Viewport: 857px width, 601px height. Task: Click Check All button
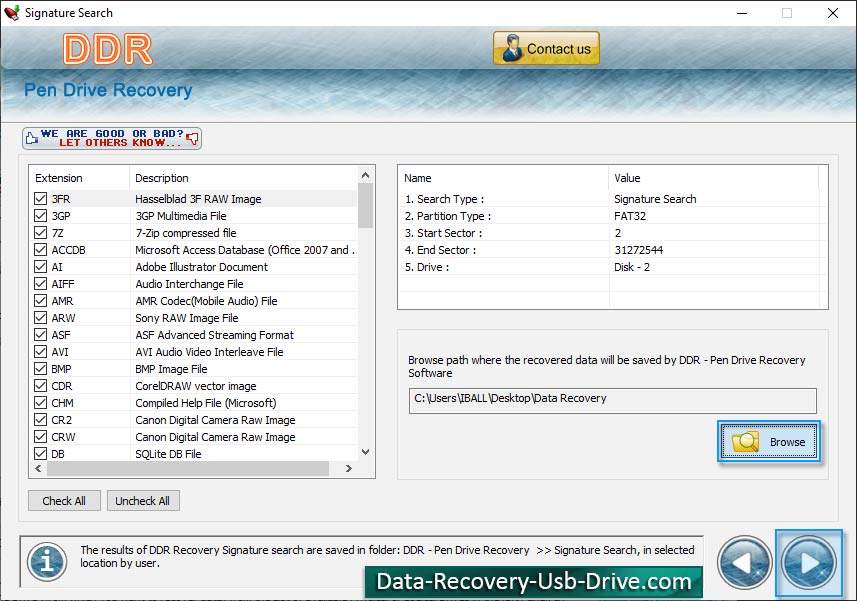coord(64,500)
